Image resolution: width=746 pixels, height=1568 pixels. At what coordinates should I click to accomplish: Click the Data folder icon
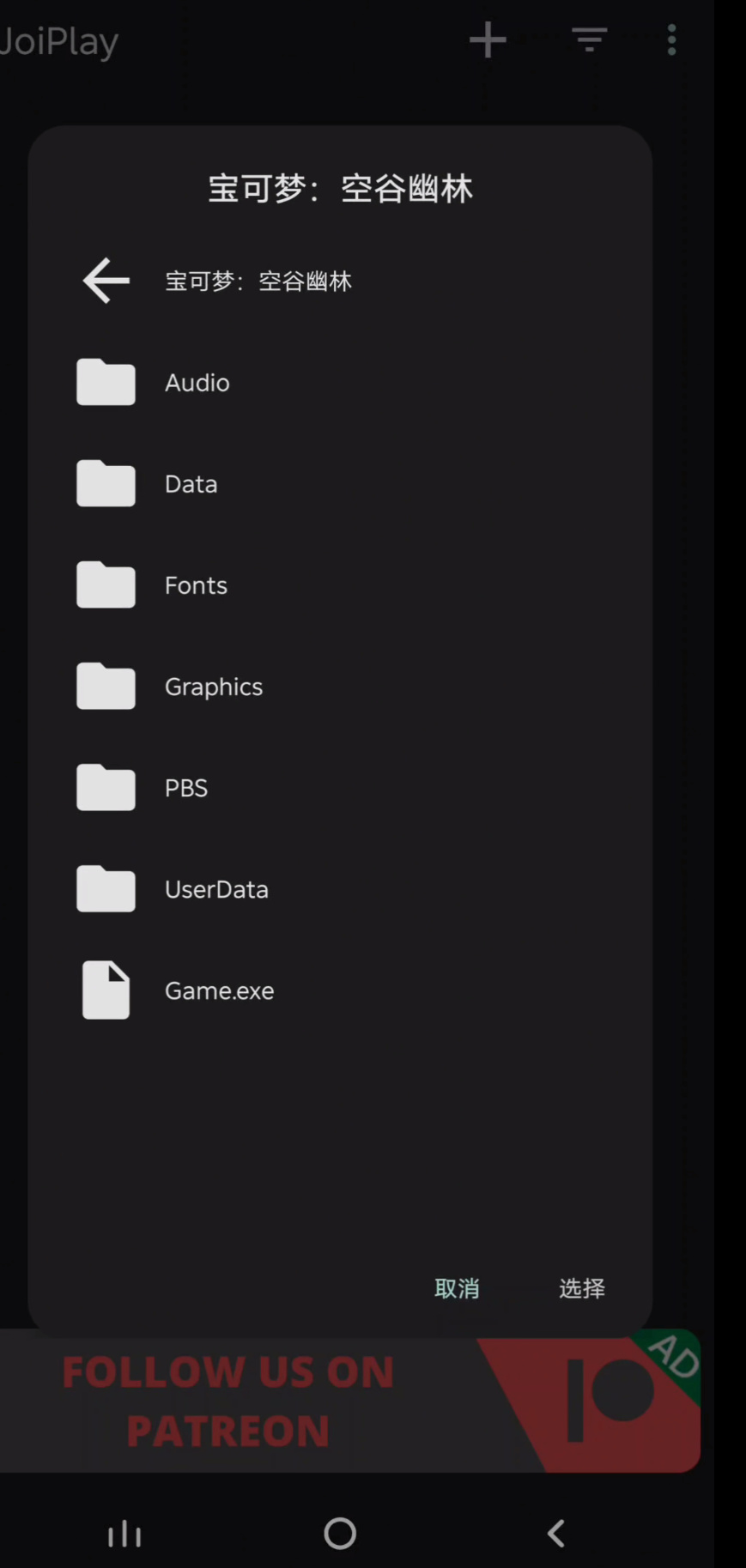[106, 483]
